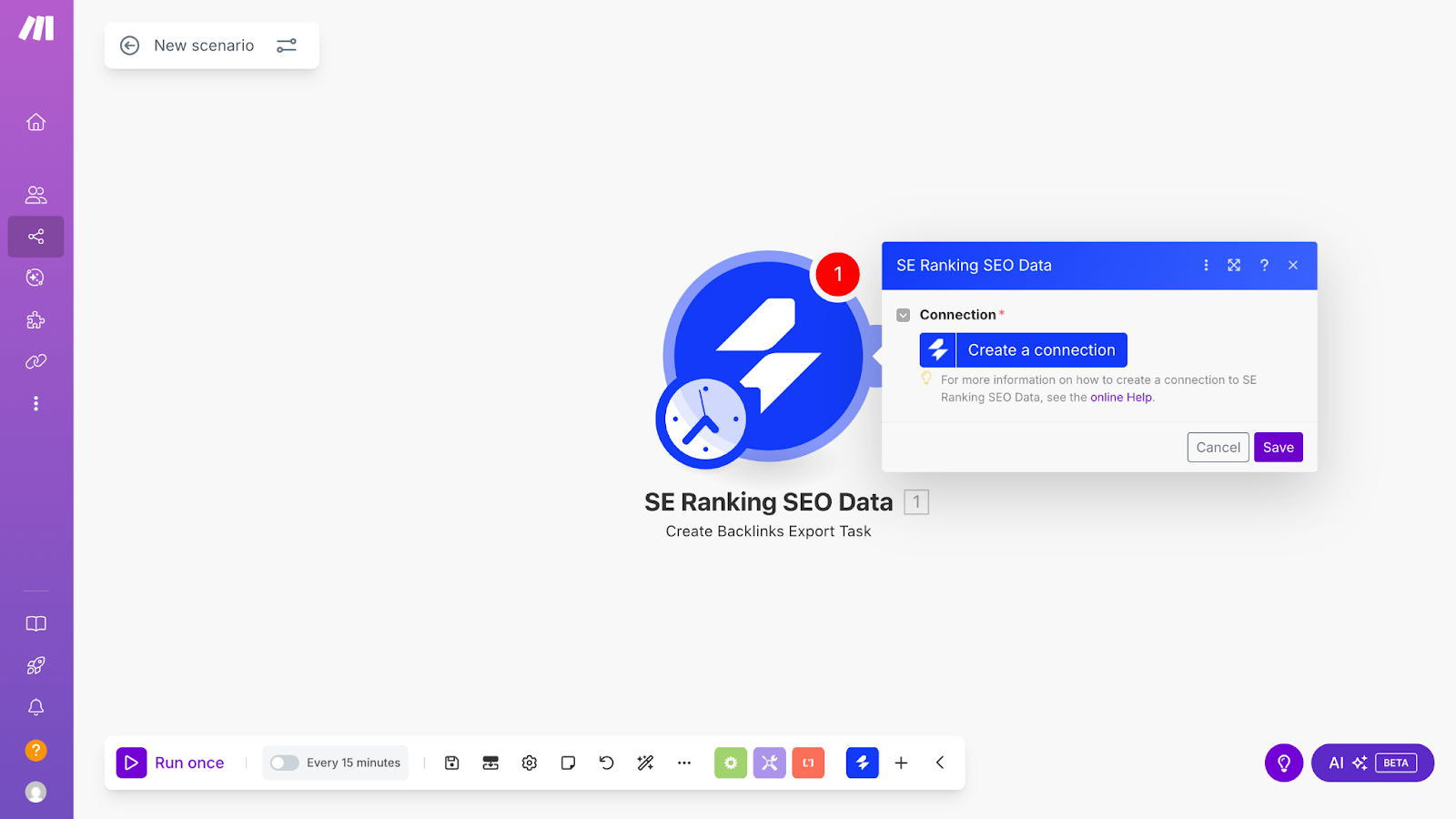Viewport: 1456px width, 819px height.
Task: Open Home from the left sidebar
Action: click(x=35, y=121)
